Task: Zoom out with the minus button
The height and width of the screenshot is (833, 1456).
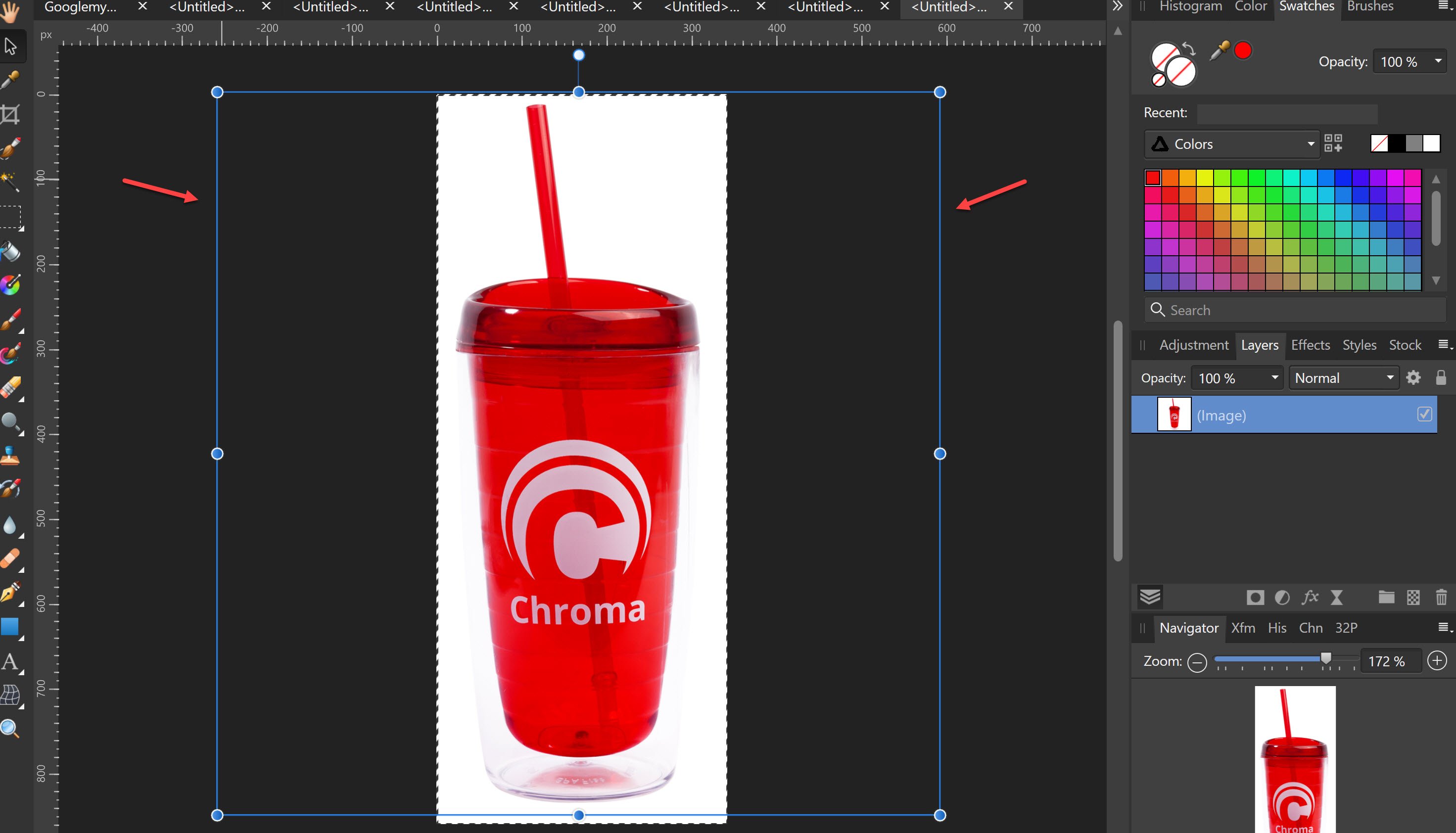Action: tap(1197, 662)
